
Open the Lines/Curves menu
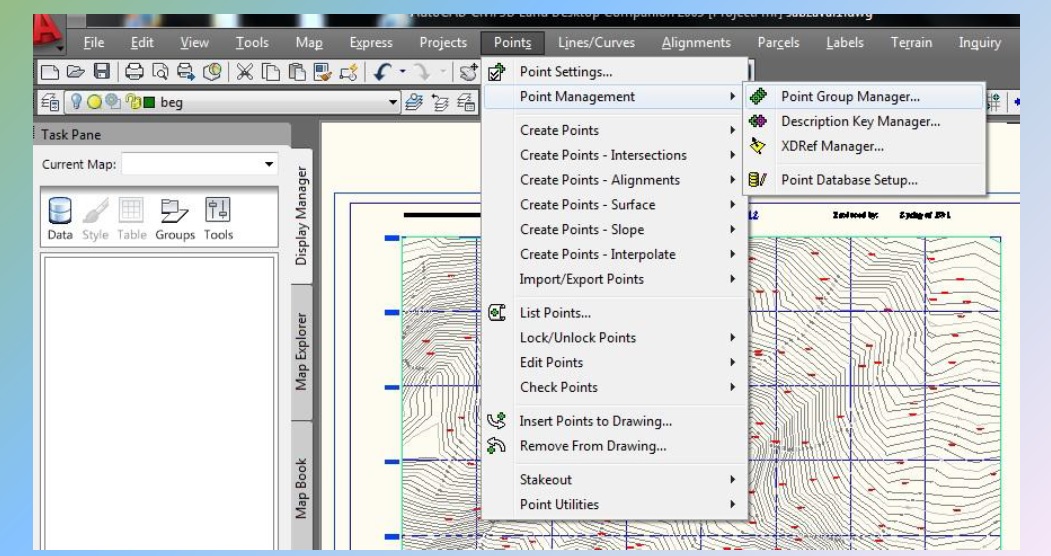pos(597,42)
